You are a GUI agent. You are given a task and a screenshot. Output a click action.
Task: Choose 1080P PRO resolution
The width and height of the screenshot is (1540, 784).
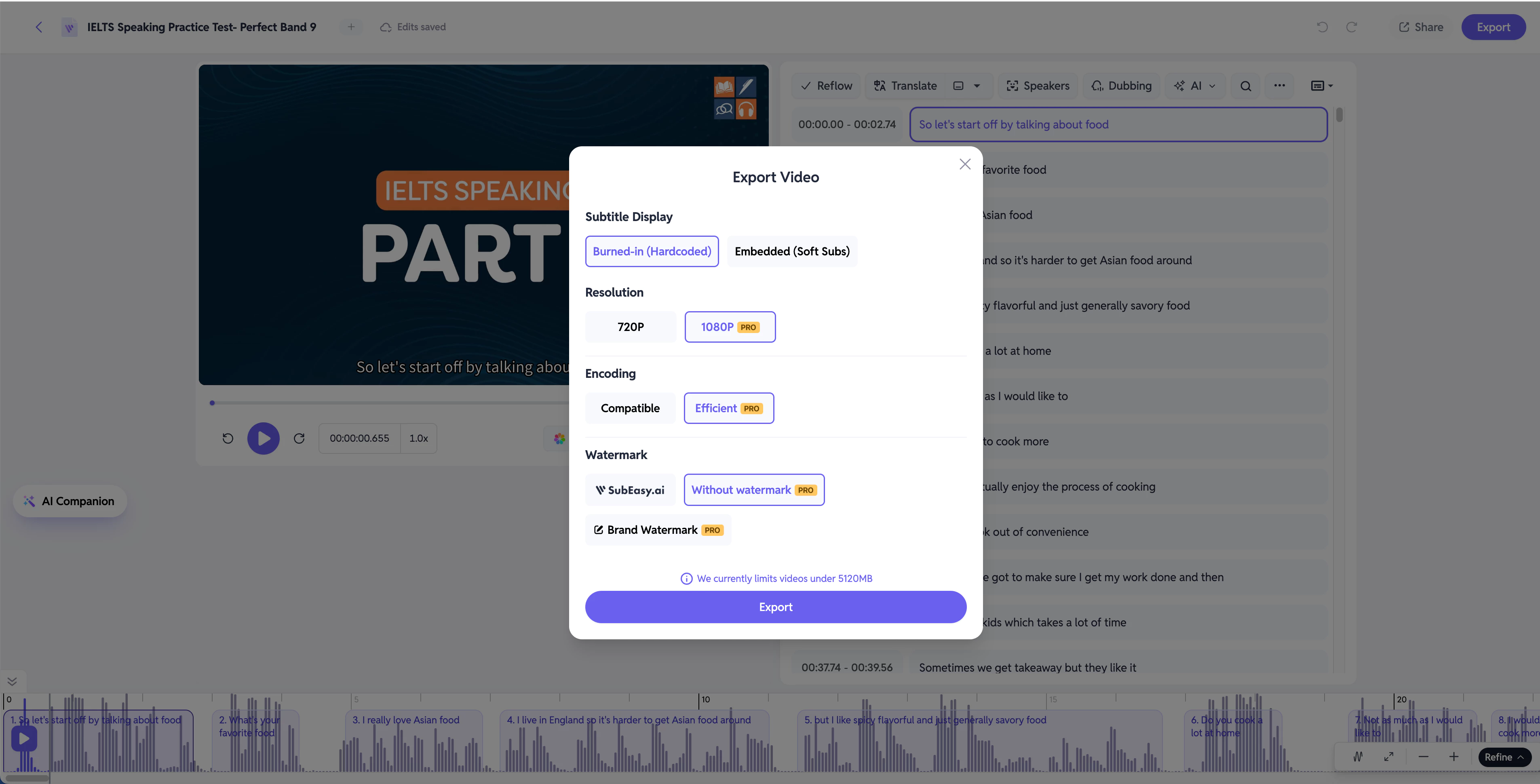pos(730,327)
